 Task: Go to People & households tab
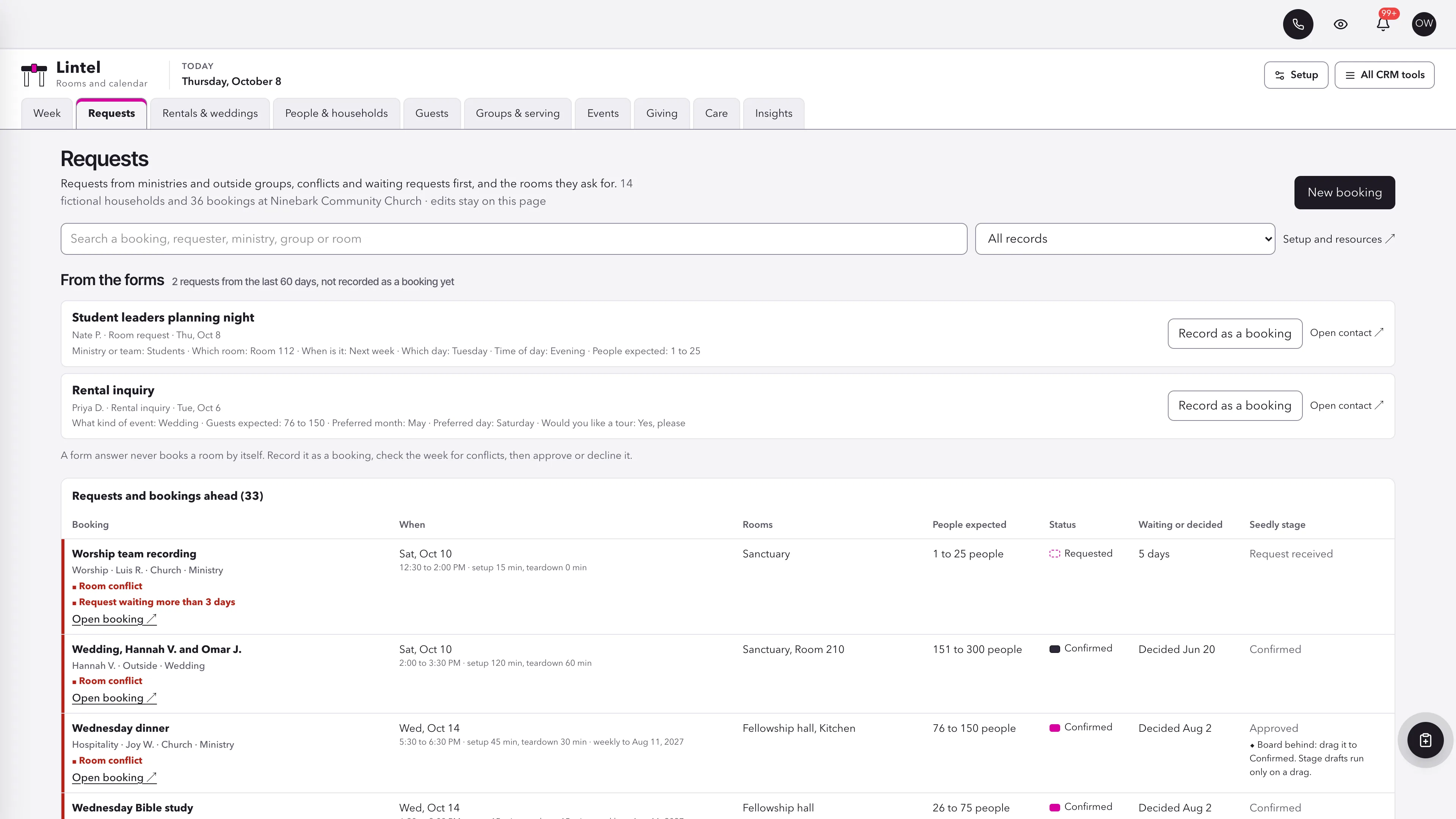click(x=336, y=114)
